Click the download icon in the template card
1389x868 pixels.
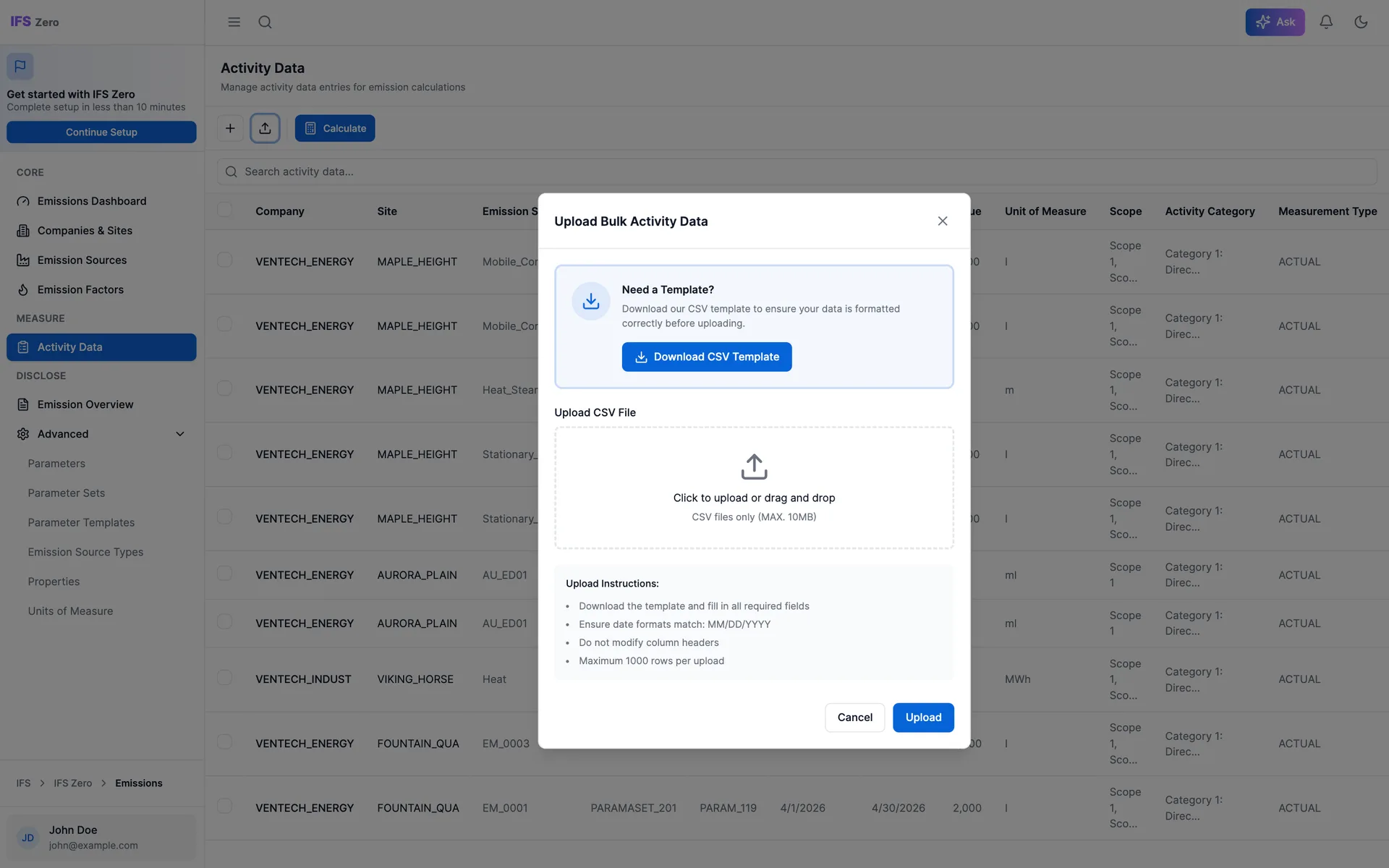590,300
